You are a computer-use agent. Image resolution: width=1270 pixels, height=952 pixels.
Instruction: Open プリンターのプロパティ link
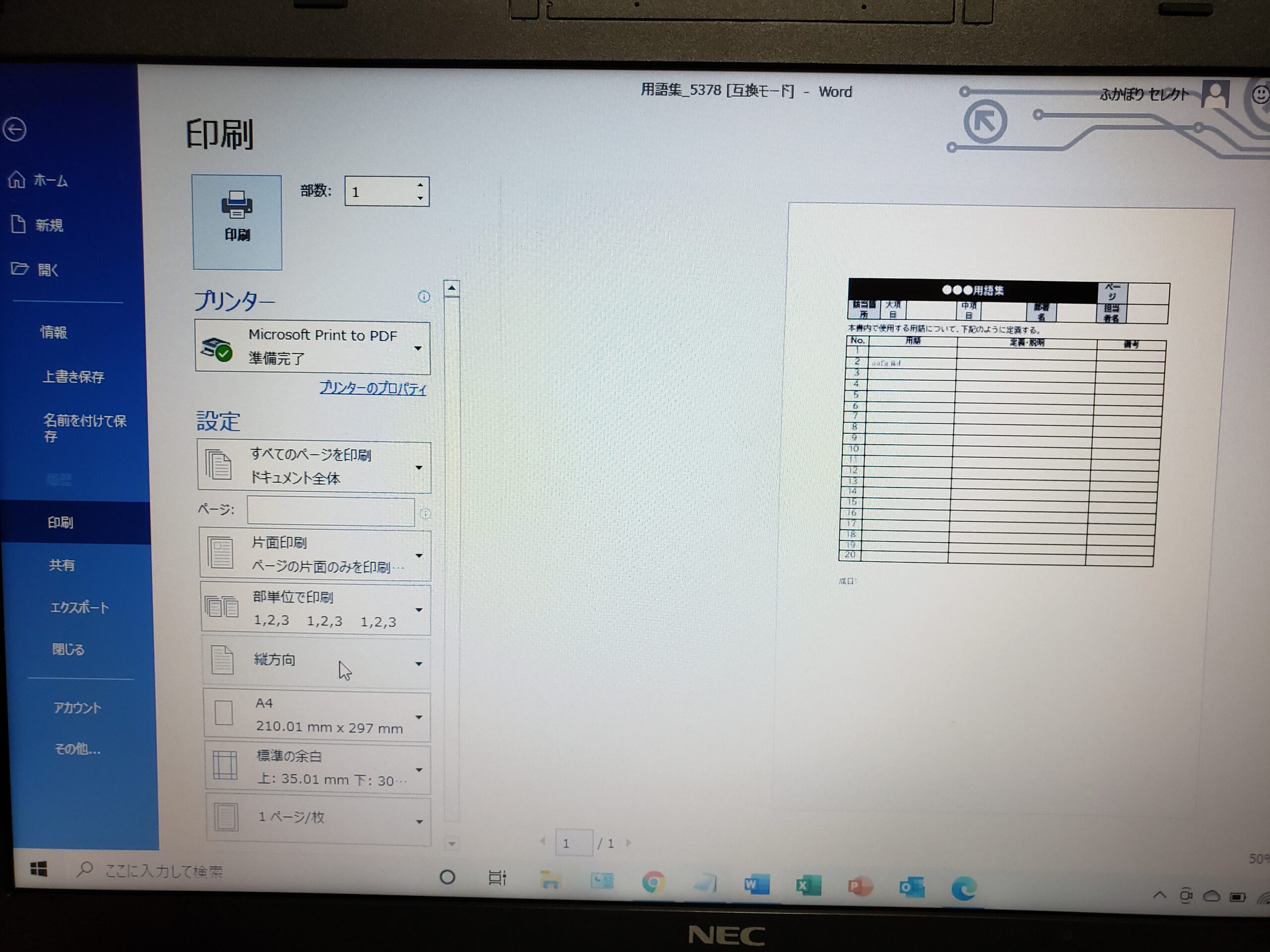coord(373,389)
